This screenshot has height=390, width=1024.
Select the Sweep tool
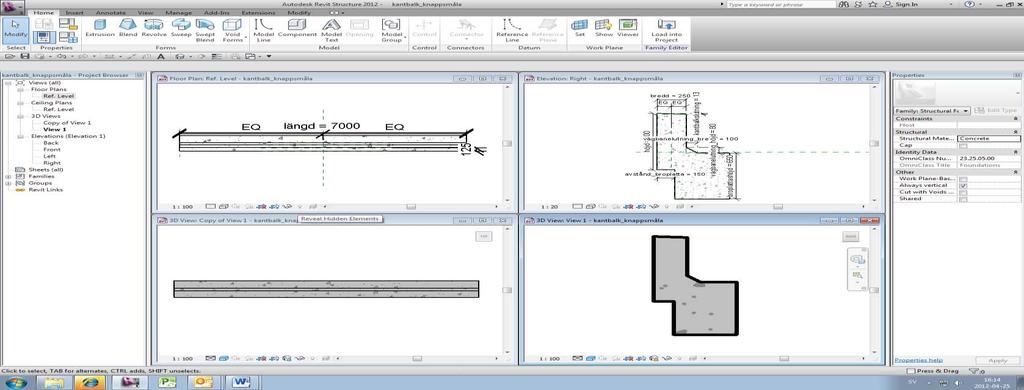click(x=181, y=29)
